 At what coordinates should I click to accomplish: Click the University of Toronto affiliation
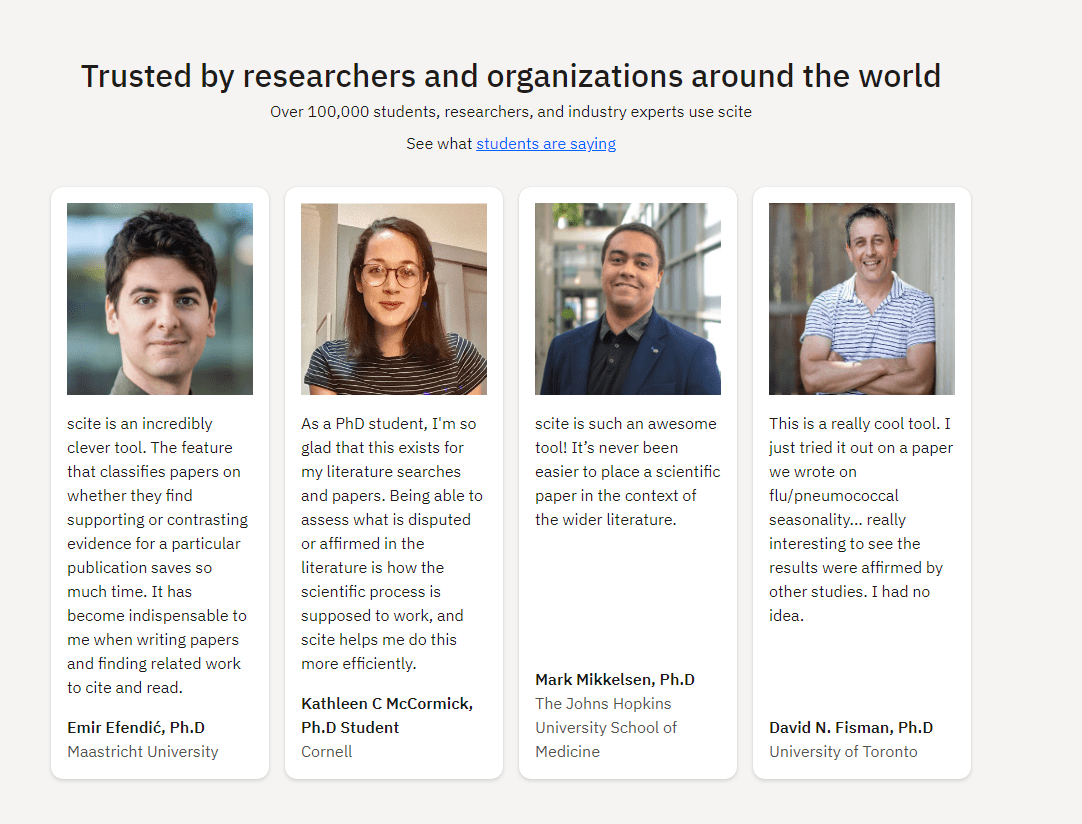[x=844, y=751]
